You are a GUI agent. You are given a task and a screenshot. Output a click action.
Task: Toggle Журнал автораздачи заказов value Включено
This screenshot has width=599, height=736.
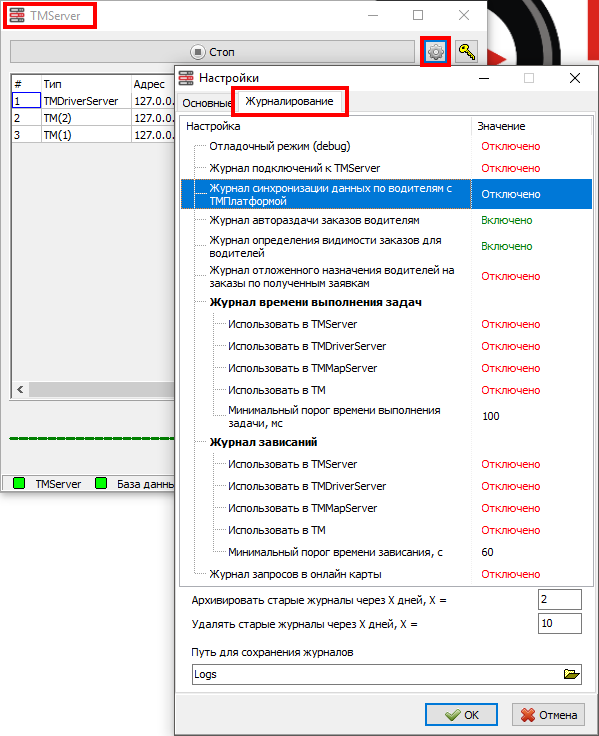[x=507, y=220]
